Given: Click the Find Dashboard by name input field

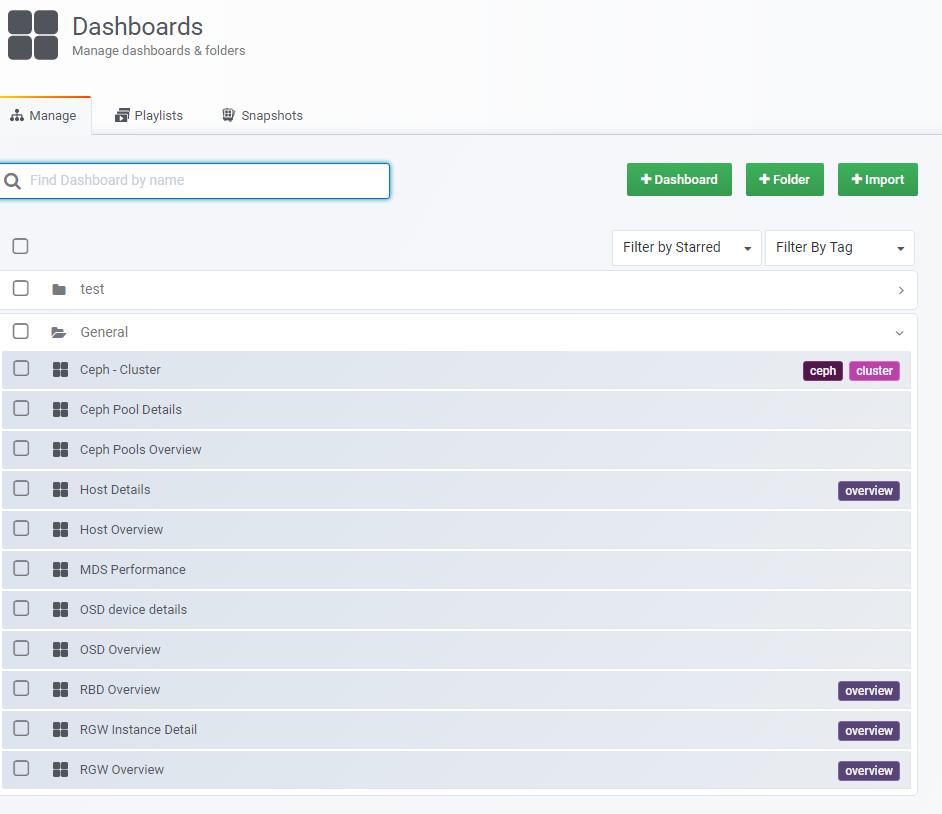Looking at the screenshot, I should [200, 181].
